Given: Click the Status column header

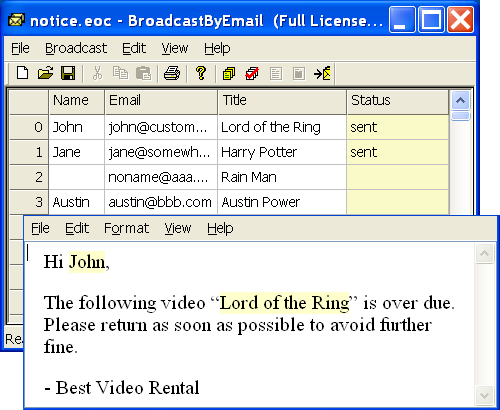Looking at the screenshot, I should click(398, 101).
